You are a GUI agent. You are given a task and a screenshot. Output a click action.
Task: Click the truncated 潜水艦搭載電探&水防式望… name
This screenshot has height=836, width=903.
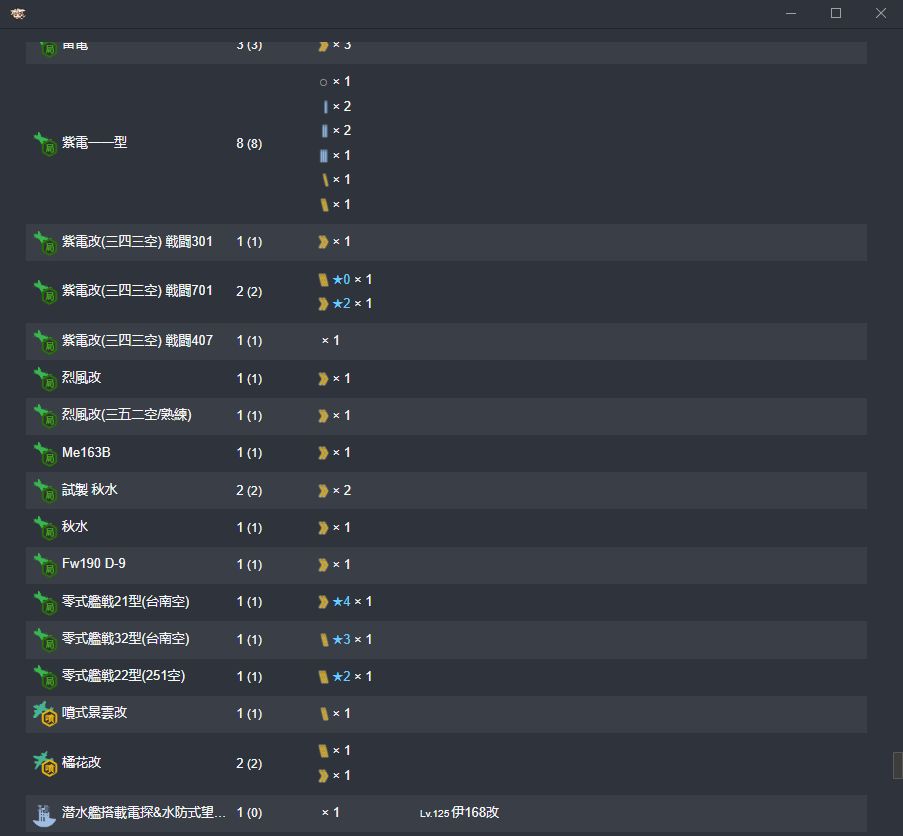(144, 812)
